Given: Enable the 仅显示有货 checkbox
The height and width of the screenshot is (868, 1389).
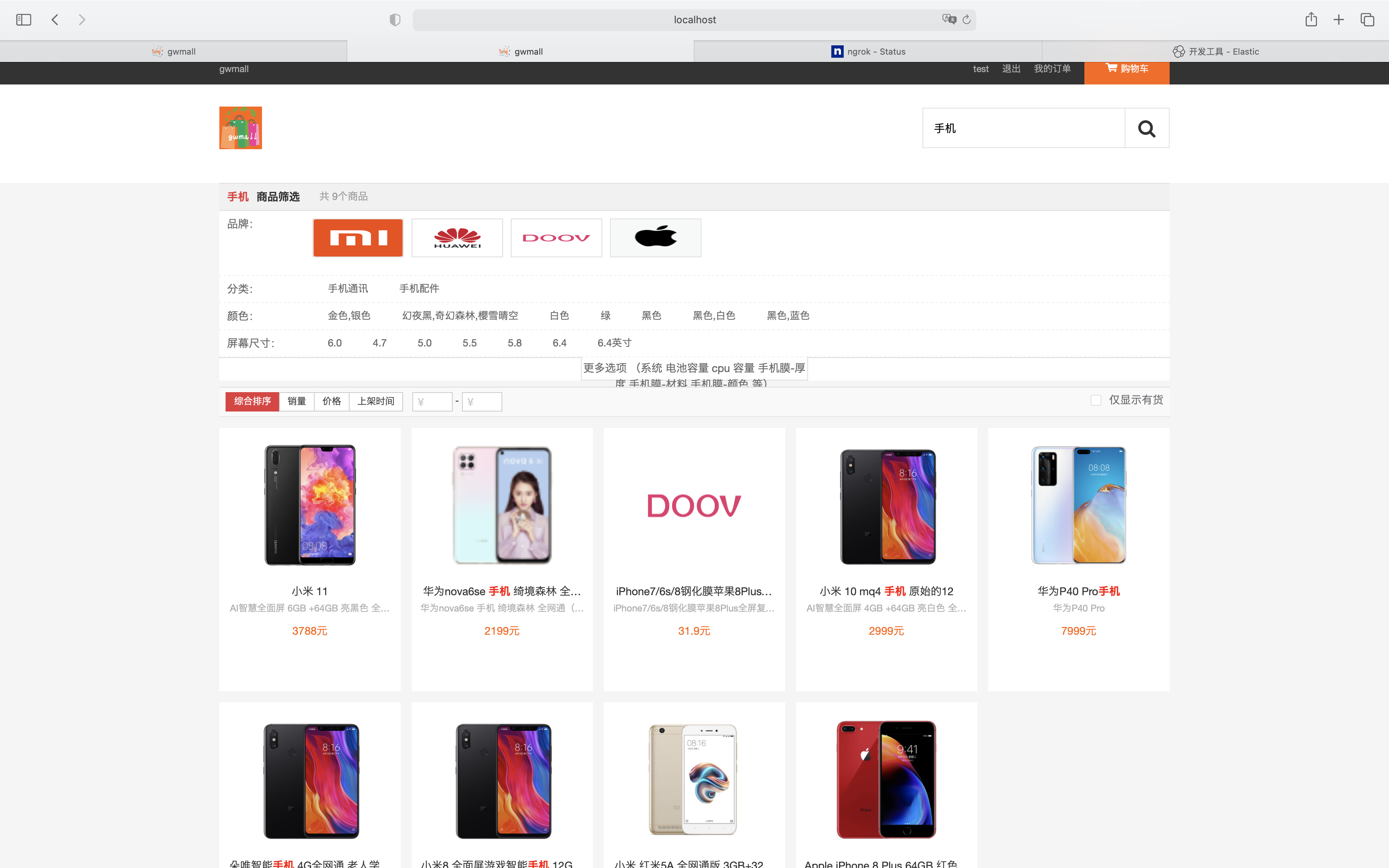Looking at the screenshot, I should [x=1096, y=400].
